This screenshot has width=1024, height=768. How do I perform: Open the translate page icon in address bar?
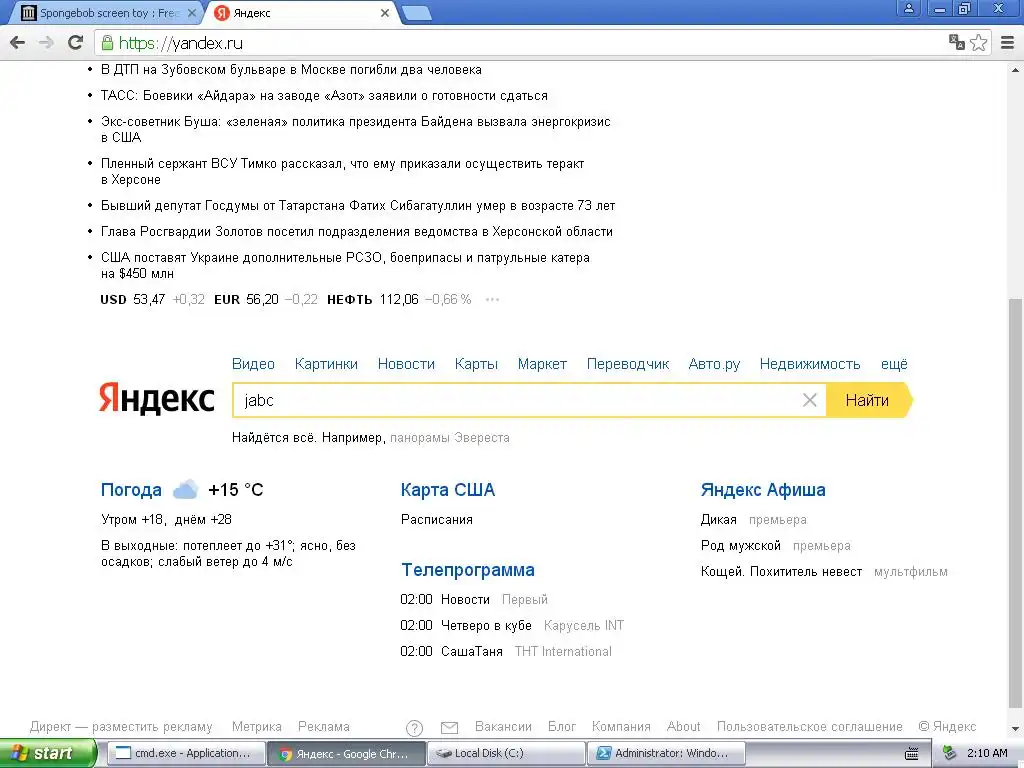tap(957, 42)
